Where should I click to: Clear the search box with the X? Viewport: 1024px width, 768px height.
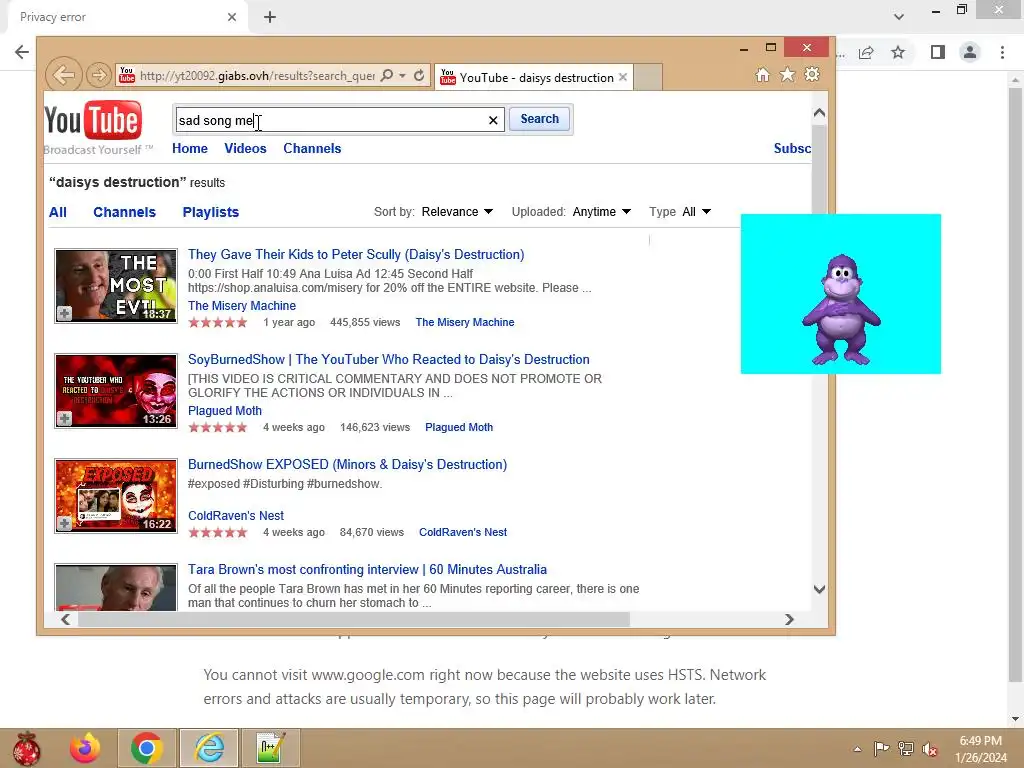click(493, 120)
